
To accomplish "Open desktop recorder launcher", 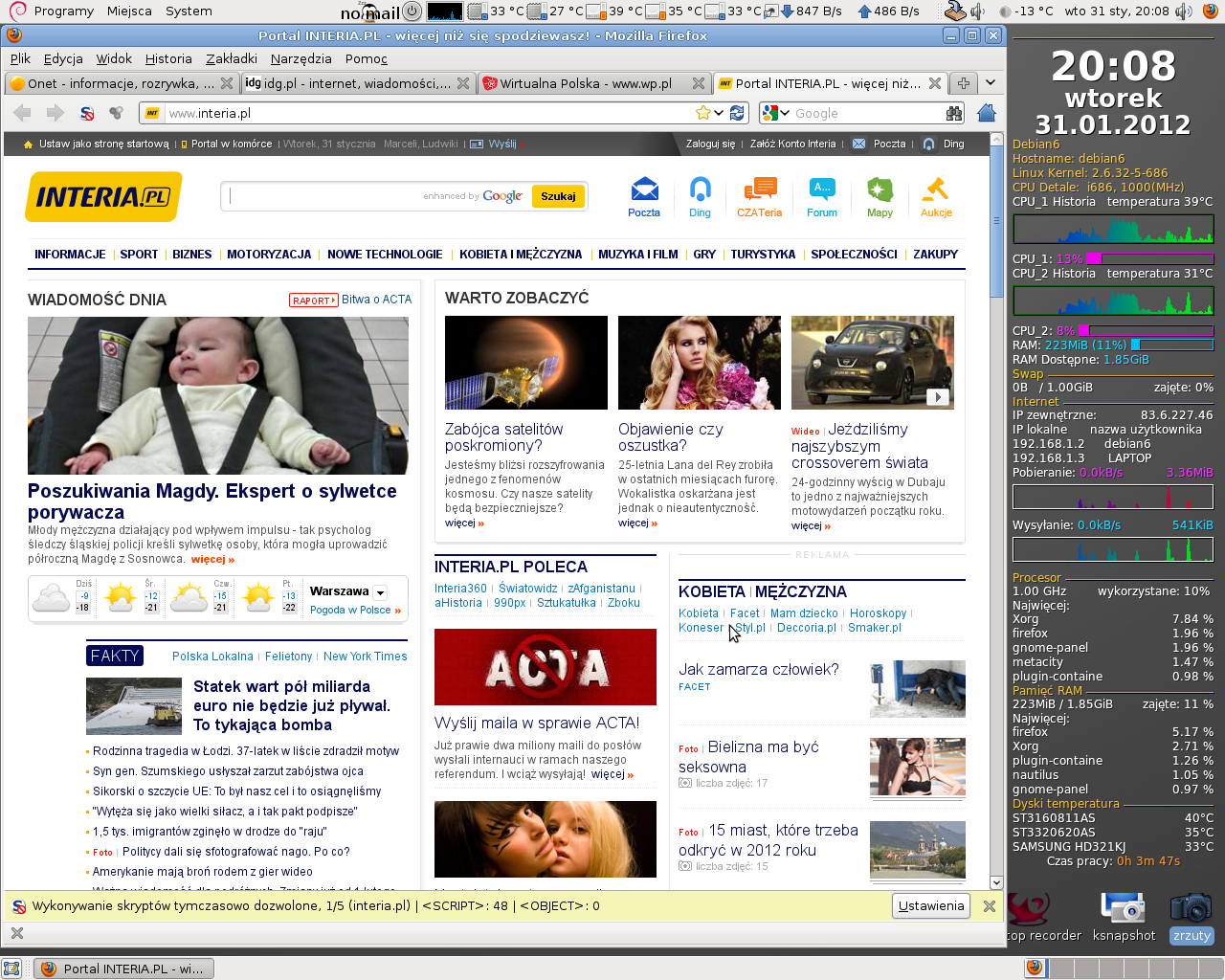I will click(1042, 916).
